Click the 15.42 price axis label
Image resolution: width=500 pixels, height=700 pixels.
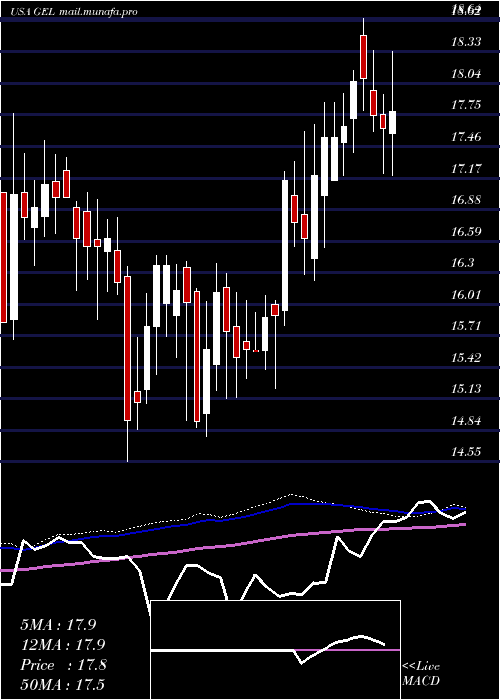coord(466,357)
